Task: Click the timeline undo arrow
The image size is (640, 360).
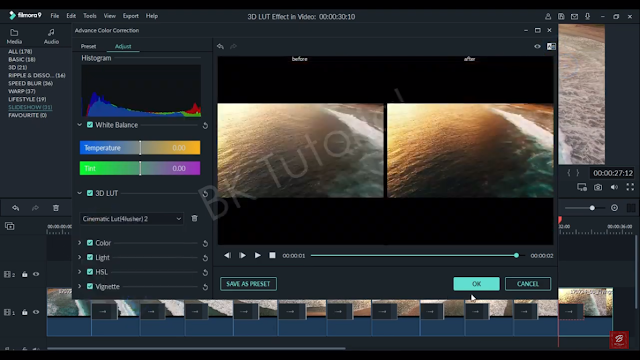Action: pyautogui.click(x=16, y=208)
